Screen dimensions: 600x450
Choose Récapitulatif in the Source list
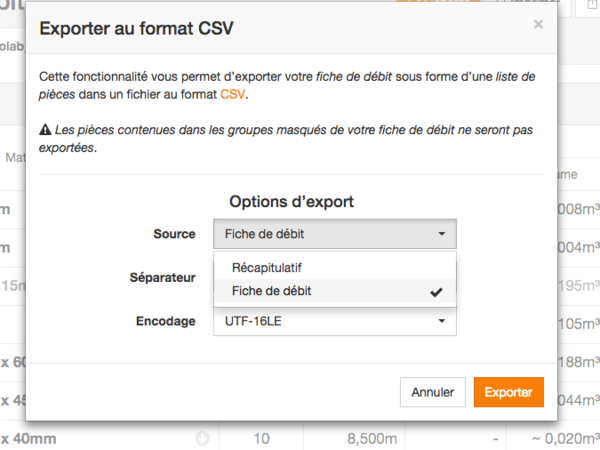coord(267,268)
